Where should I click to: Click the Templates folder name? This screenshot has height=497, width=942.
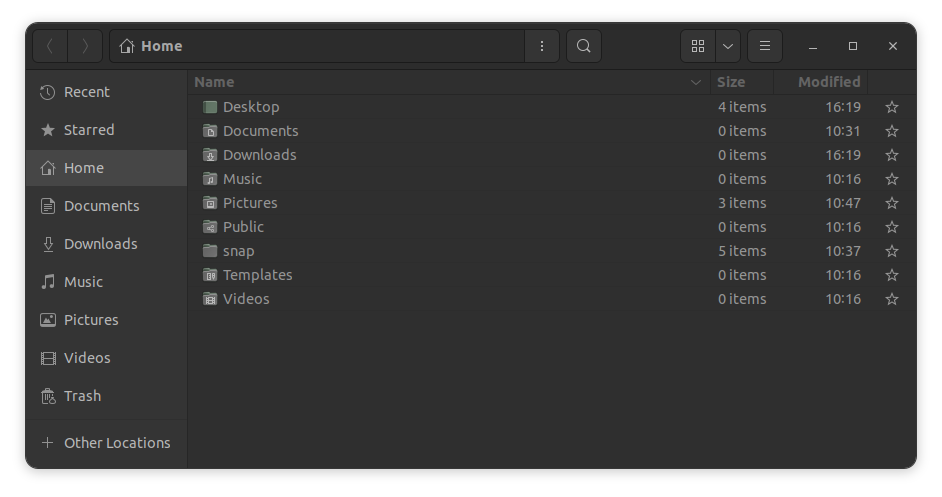[258, 276]
